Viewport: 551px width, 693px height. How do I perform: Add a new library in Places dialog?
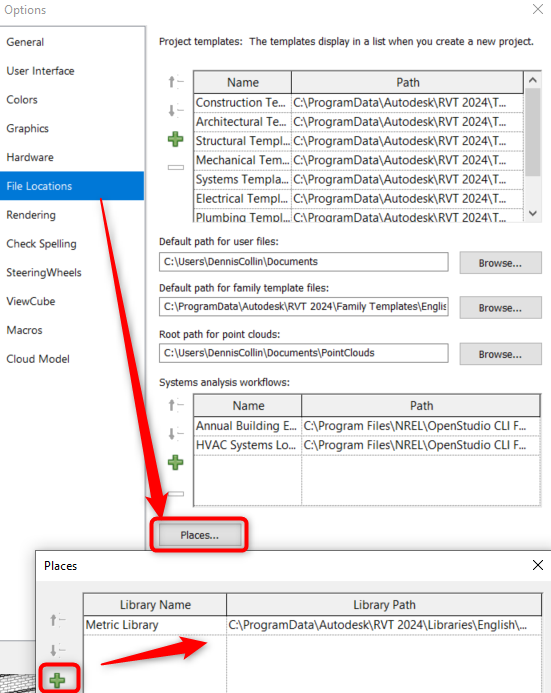[x=58, y=680]
